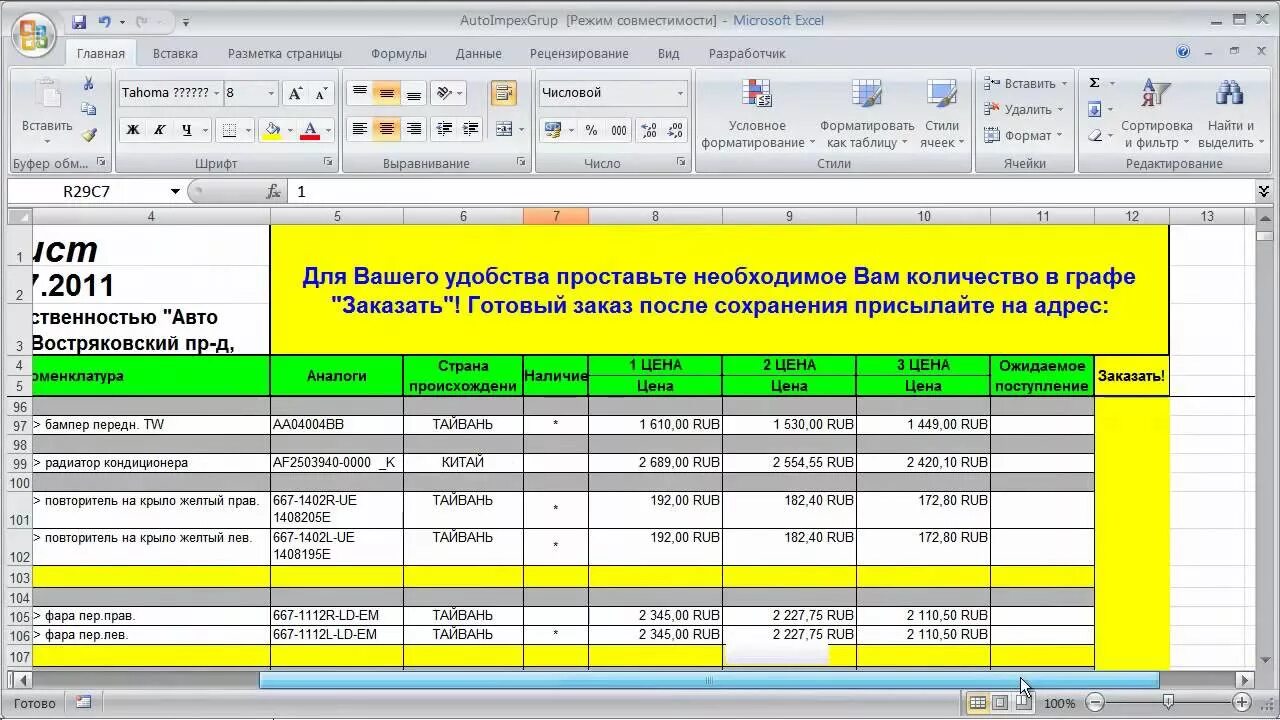Screen dimensions: 1280x720
Task: Open the Данные tab
Action: pos(479,53)
